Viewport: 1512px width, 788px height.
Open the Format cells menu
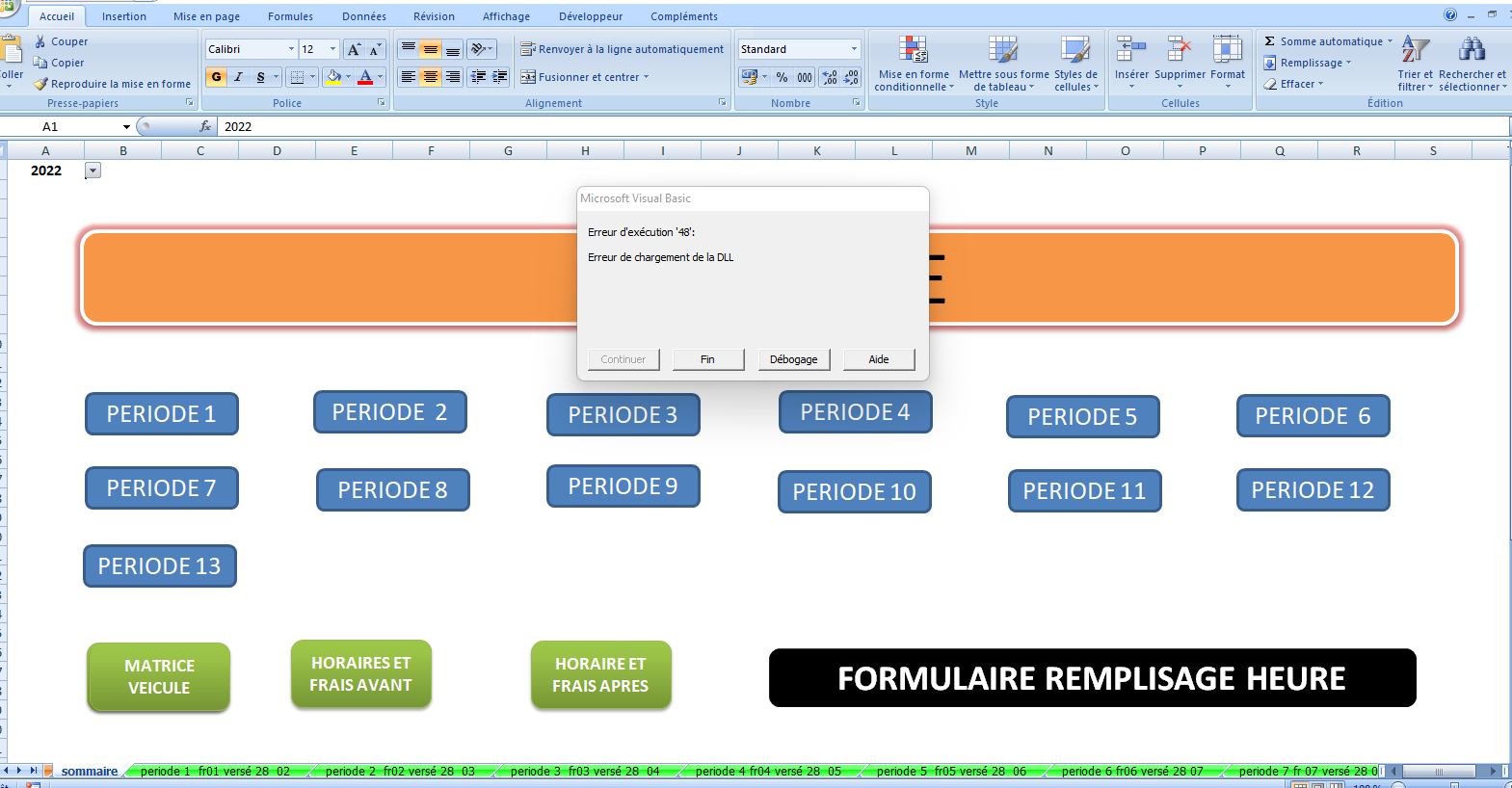(1228, 62)
